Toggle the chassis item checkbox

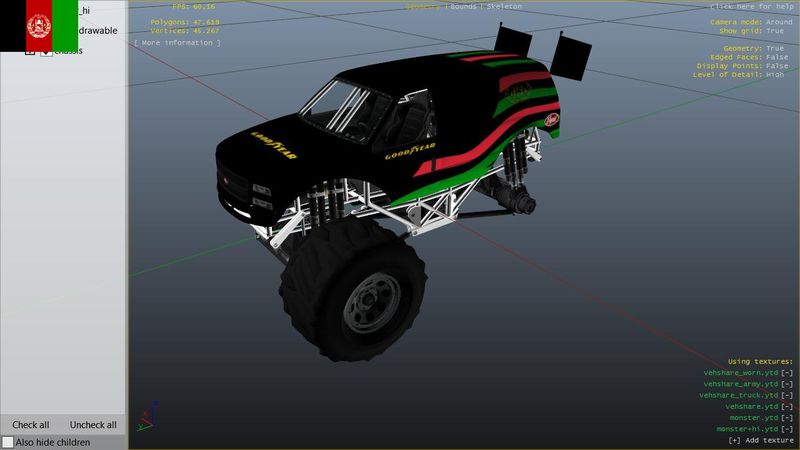point(46,52)
